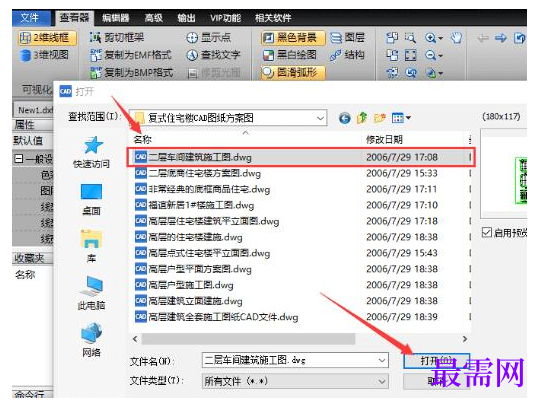Viewport: 543px width, 404px height.
Task: Select the 3维视图 icon
Action: (25, 55)
